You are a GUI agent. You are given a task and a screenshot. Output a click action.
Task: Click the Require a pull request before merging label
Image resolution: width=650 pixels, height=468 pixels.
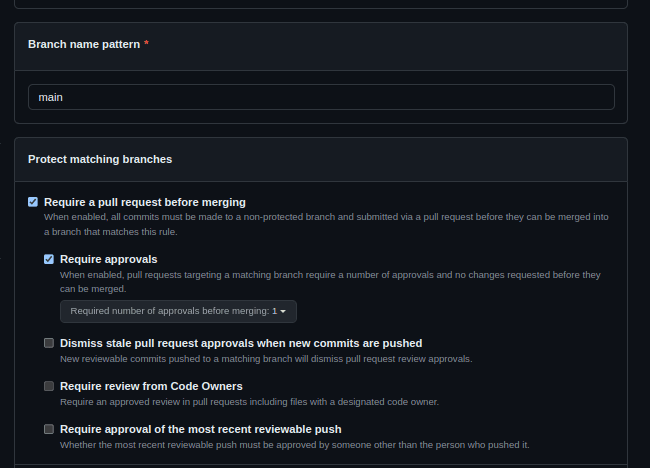[145, 202]
